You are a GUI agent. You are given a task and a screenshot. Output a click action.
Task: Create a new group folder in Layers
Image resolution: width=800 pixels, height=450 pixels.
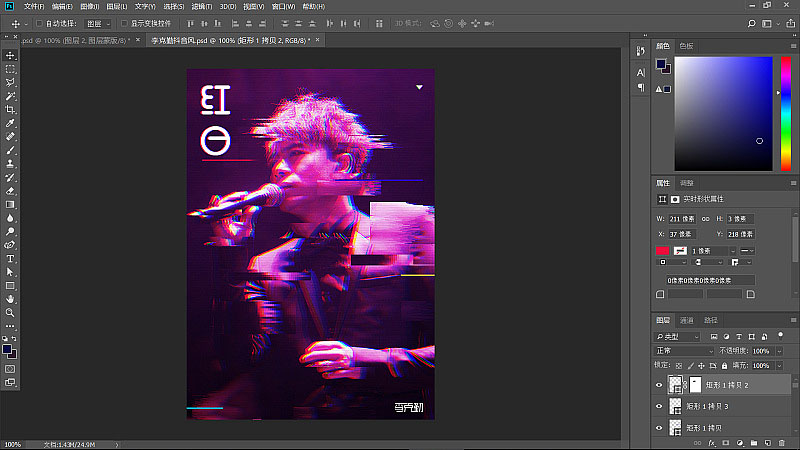coord(754,443)
